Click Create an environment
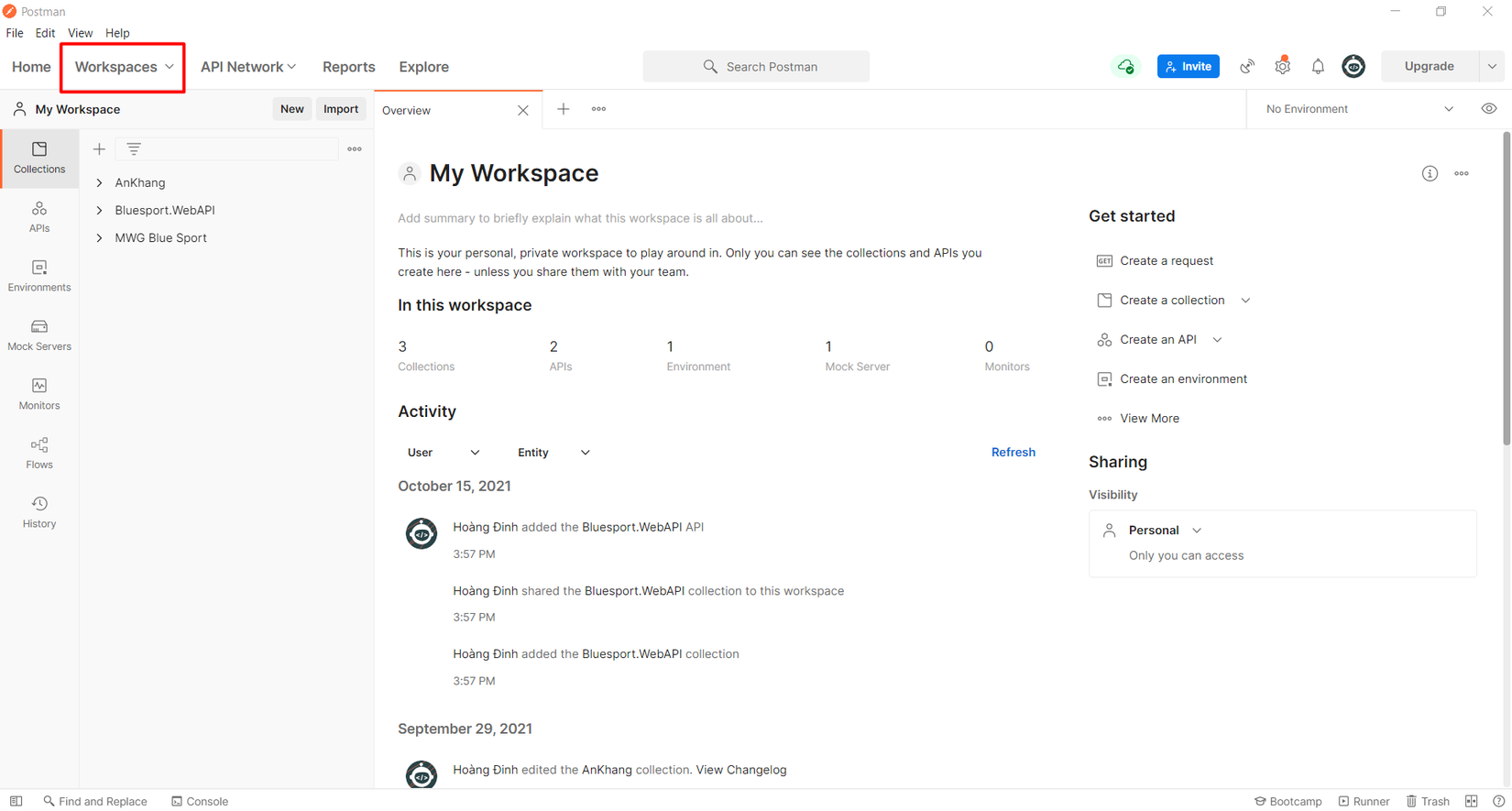Image resolution: width=1512 pixels, height=811 pixels. pyautogui.click(x=1172, y=379)
